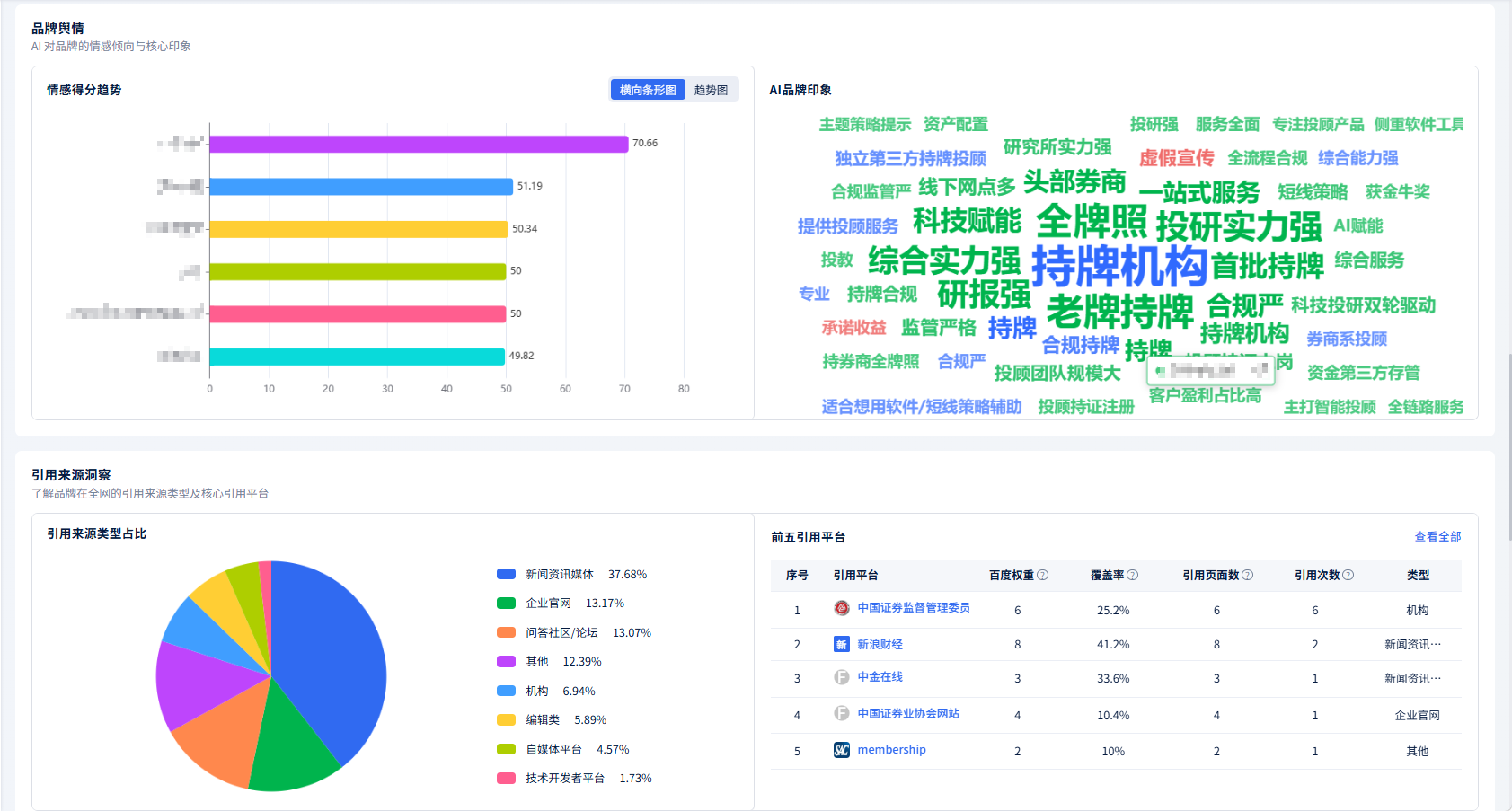Toggle 问答社区/论坛 legend swatch
Viewport: 1512px width, 811px height.
pyautogui.click(x=506, y=632)
